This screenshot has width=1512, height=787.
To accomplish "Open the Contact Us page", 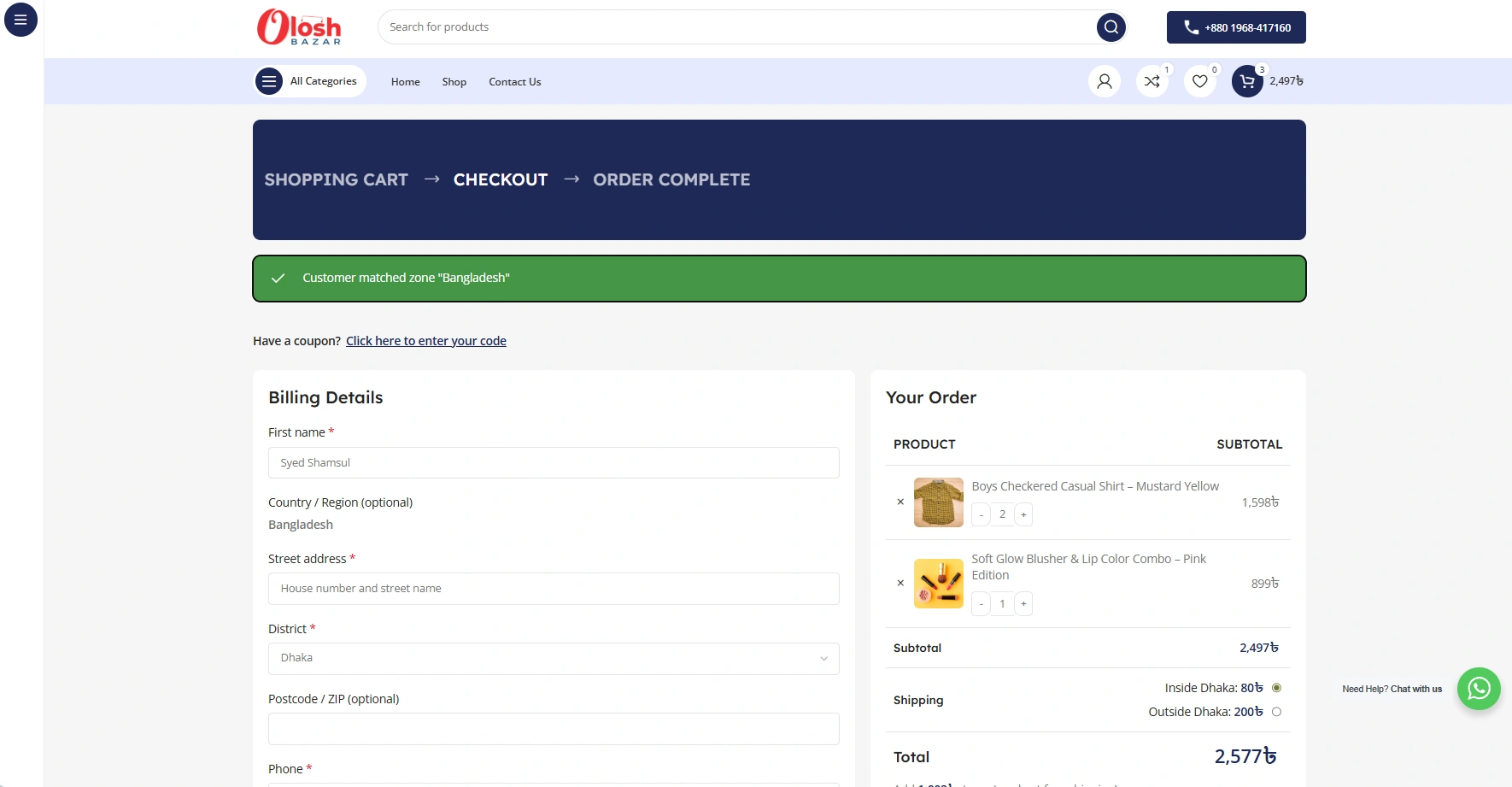I will point(514,82).
